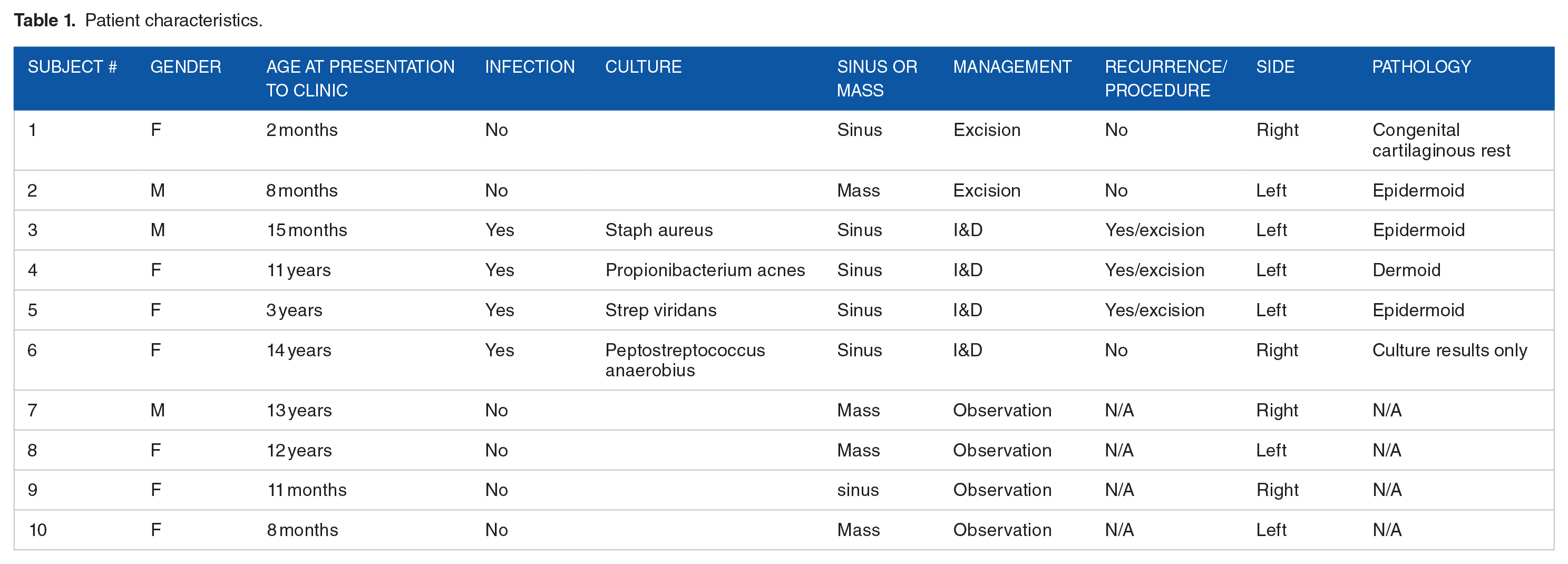
Task: Select the Propionibacterium acnes cell
Action: (x=705, y=270)
